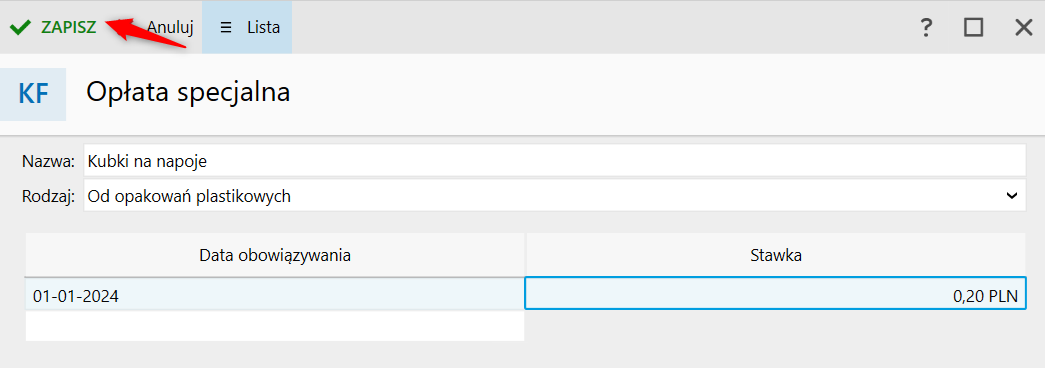Click the empty row below 01-01-2024
This screenshot has height=368, width=1045.
275,326
